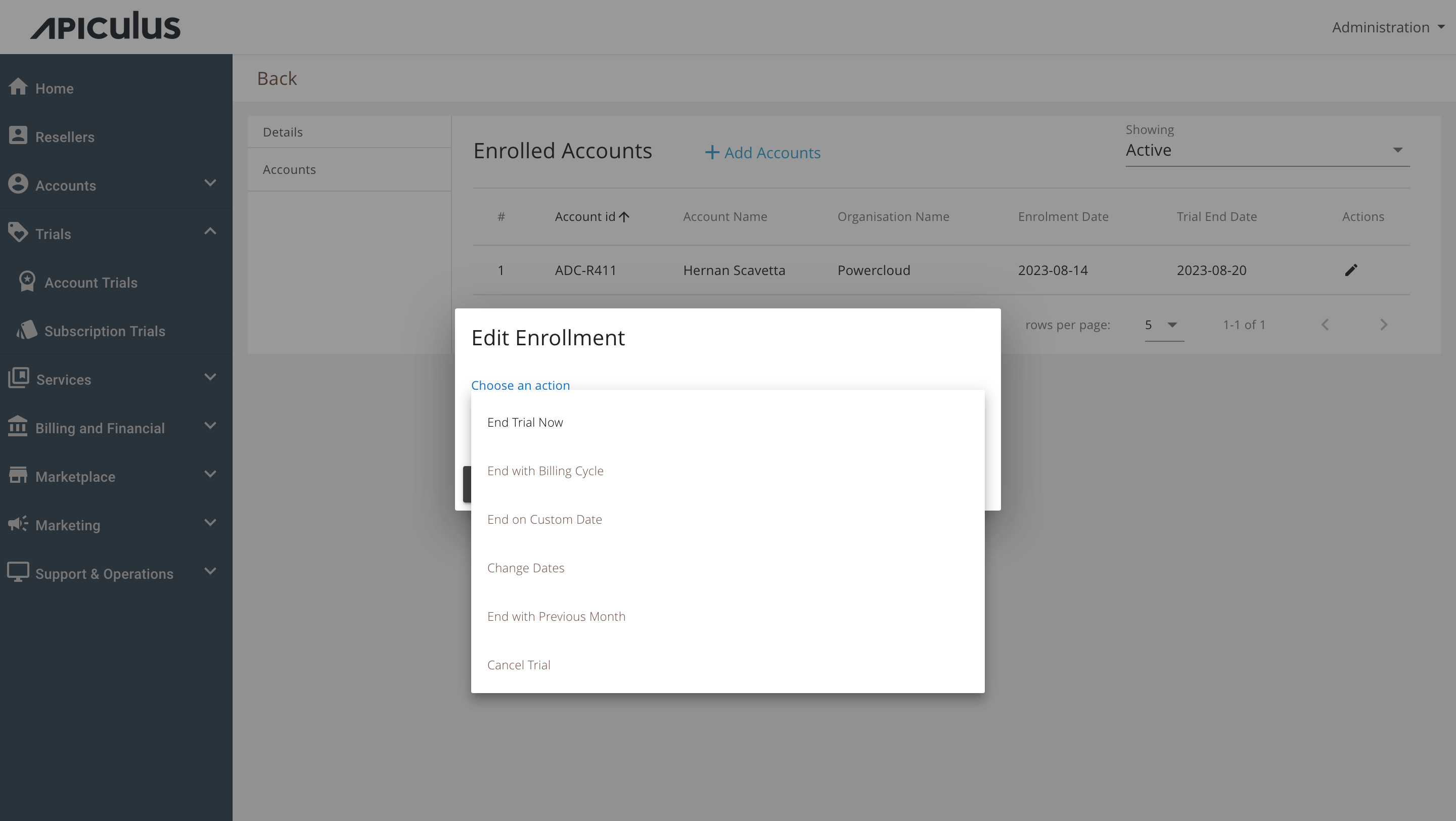Select the Resellers icon
This screenshot has height=821, width=1456.
[18, 135]
